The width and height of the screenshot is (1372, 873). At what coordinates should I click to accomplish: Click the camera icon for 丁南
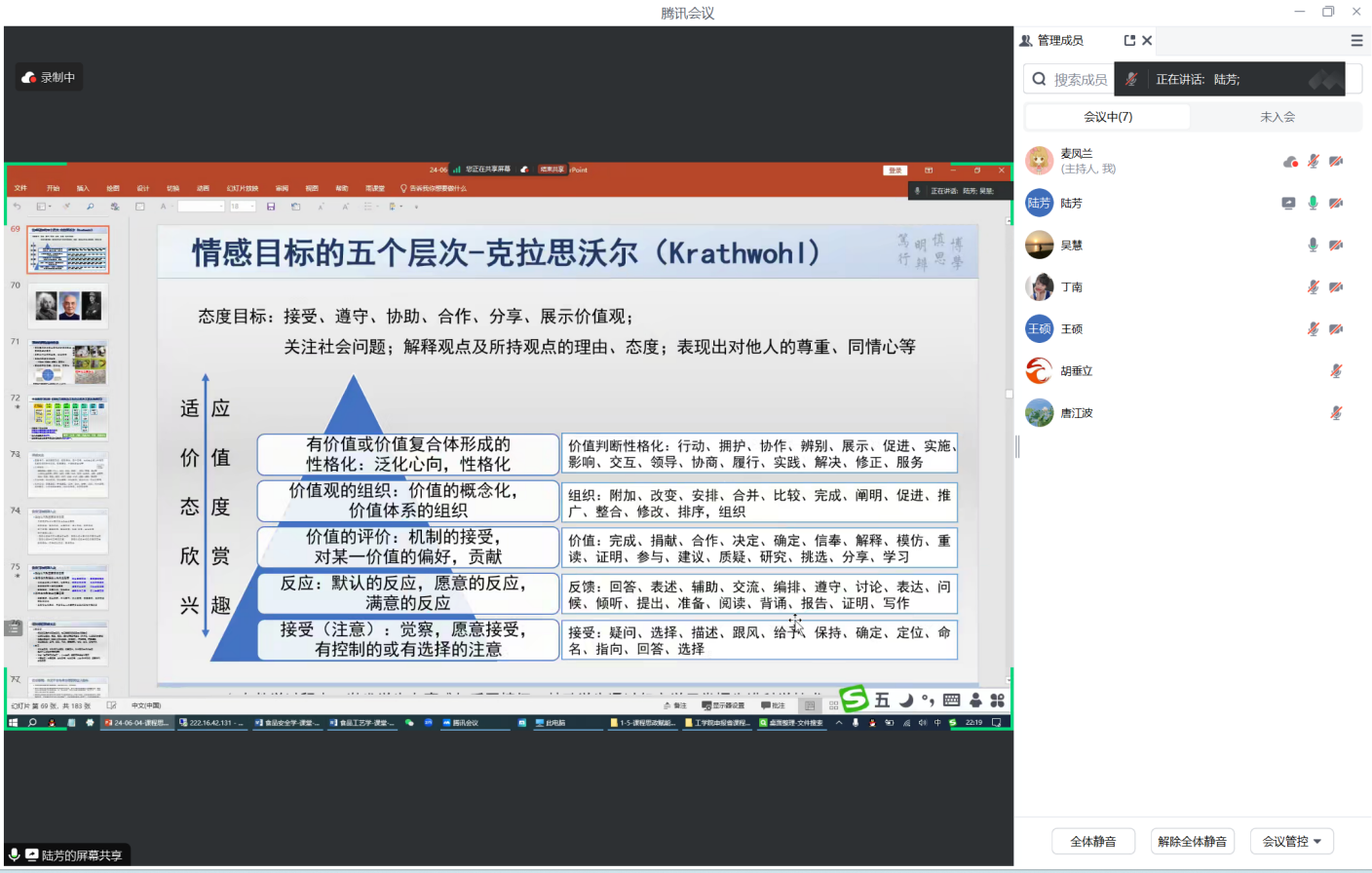[1336, 287]
